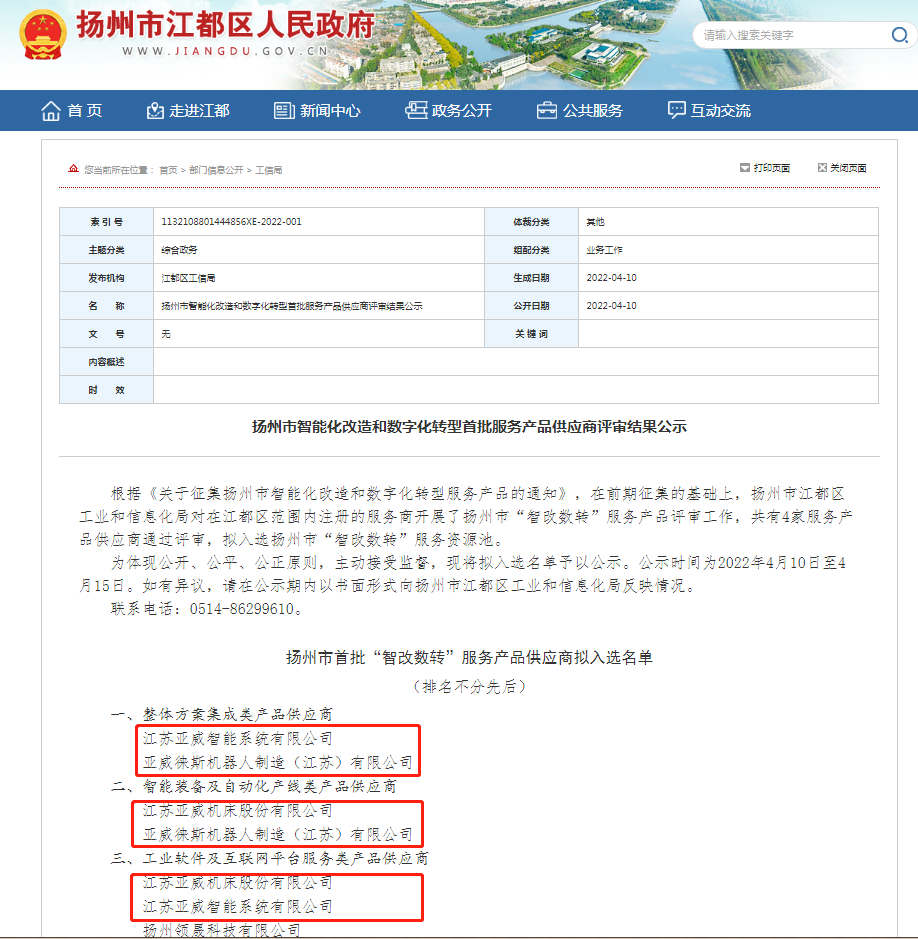Click the X icon beside 关闭页面
Screen dimensions: 918x939
click(822, 168)
